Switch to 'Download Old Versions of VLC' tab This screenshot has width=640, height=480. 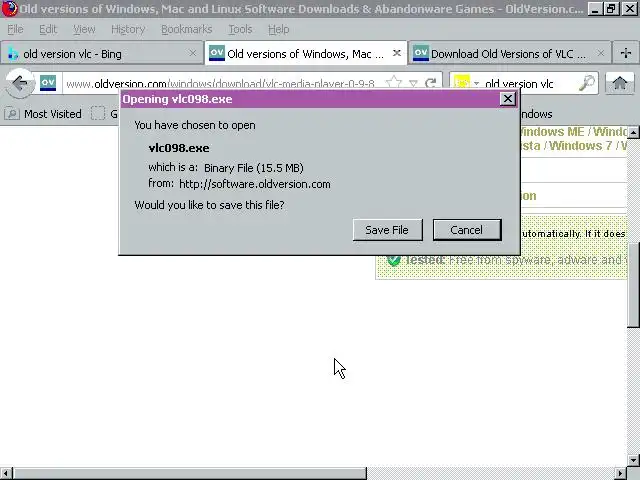tap(509, 53)
